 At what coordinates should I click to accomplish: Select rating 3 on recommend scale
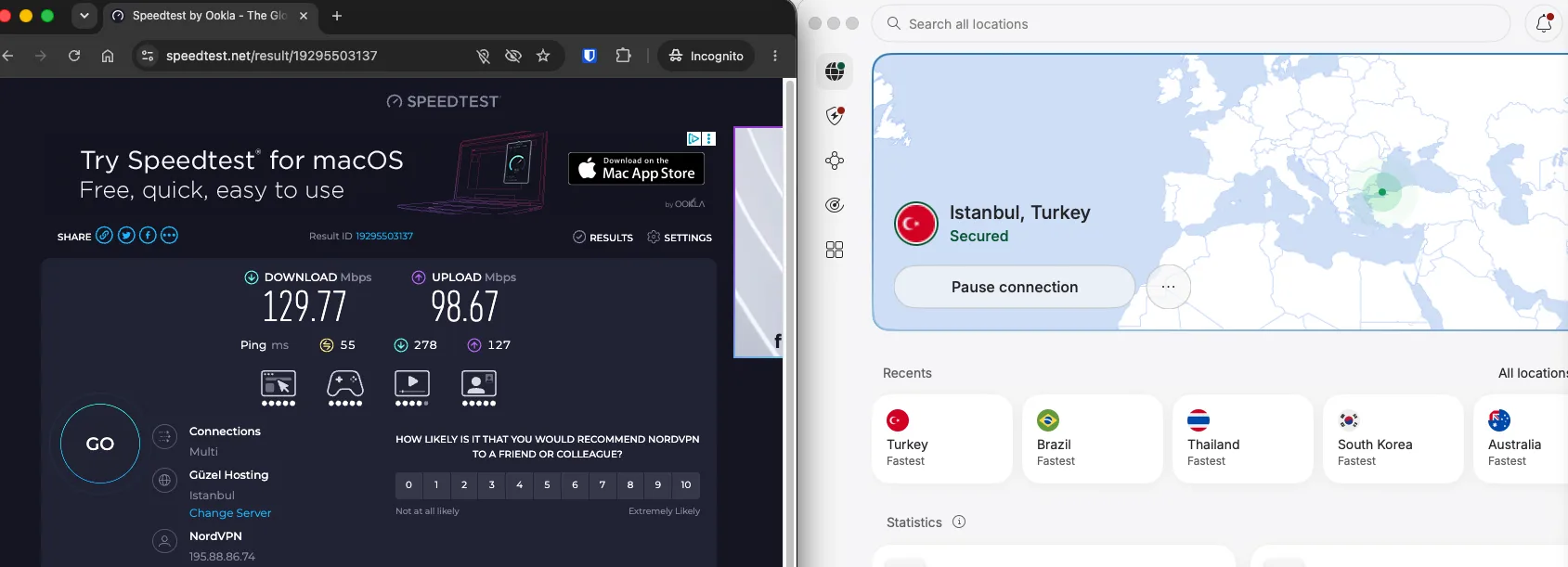pyautogui.click(x=492, y=484)
